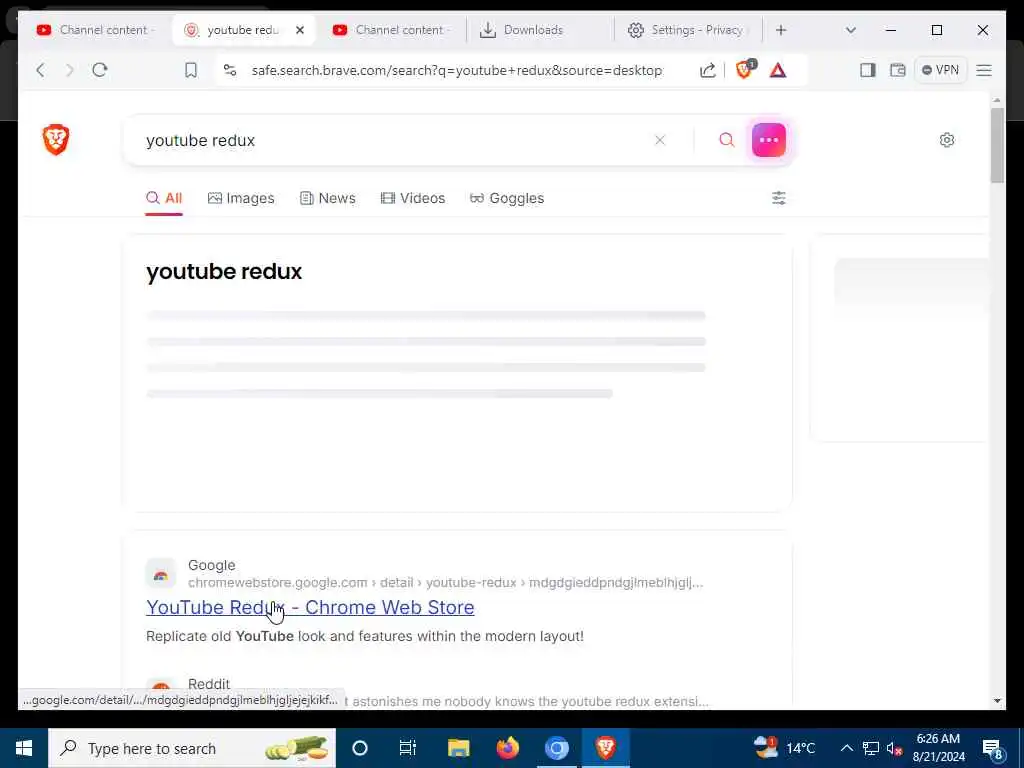Clear the search query with X
Viewport: 1024px width, 768px height.
660,140
